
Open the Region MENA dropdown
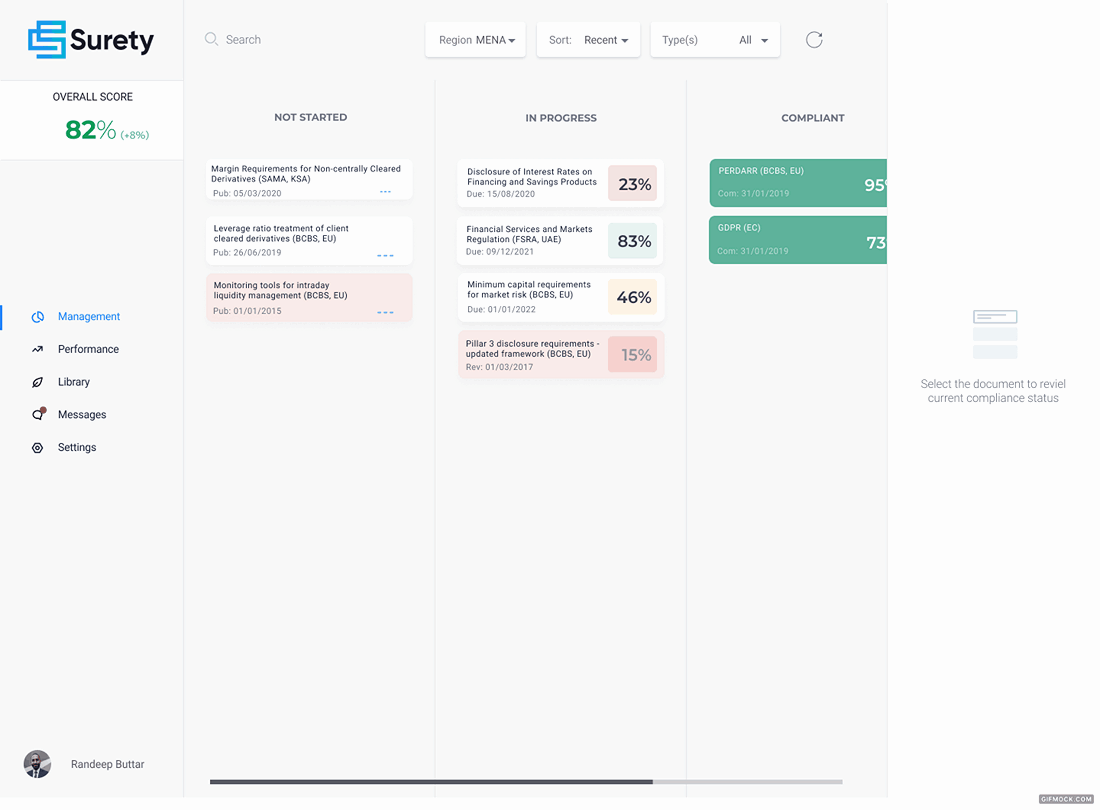pyautogui.click(x=475, y=39)
